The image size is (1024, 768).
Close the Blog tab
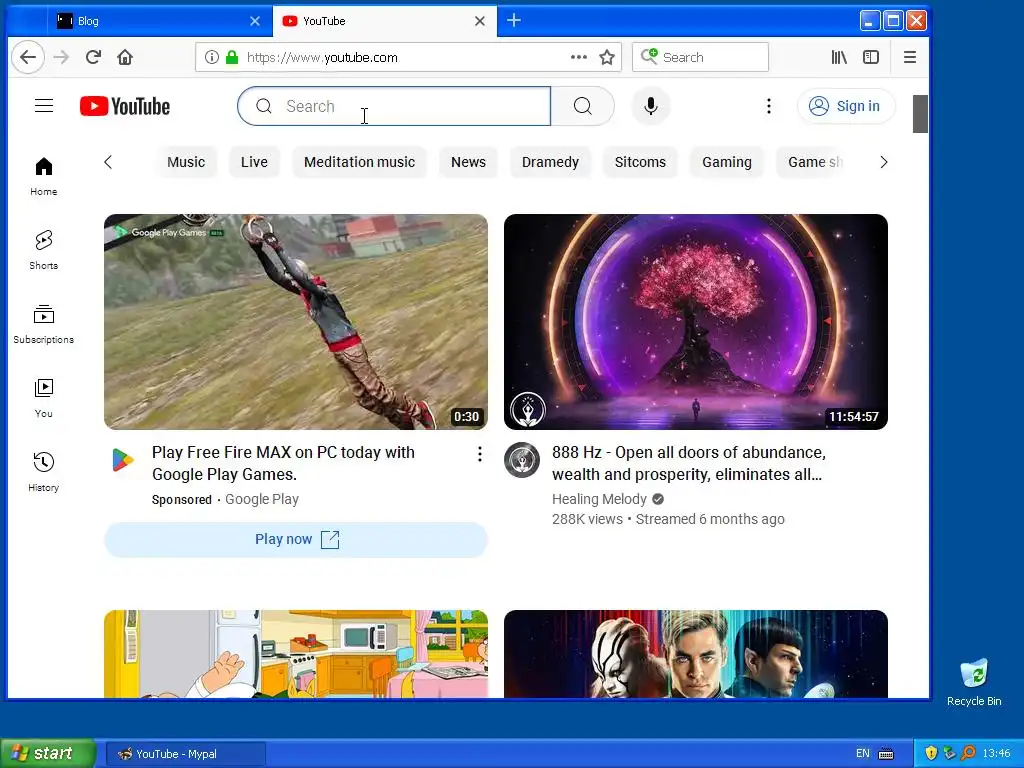[x=255, y=21]
